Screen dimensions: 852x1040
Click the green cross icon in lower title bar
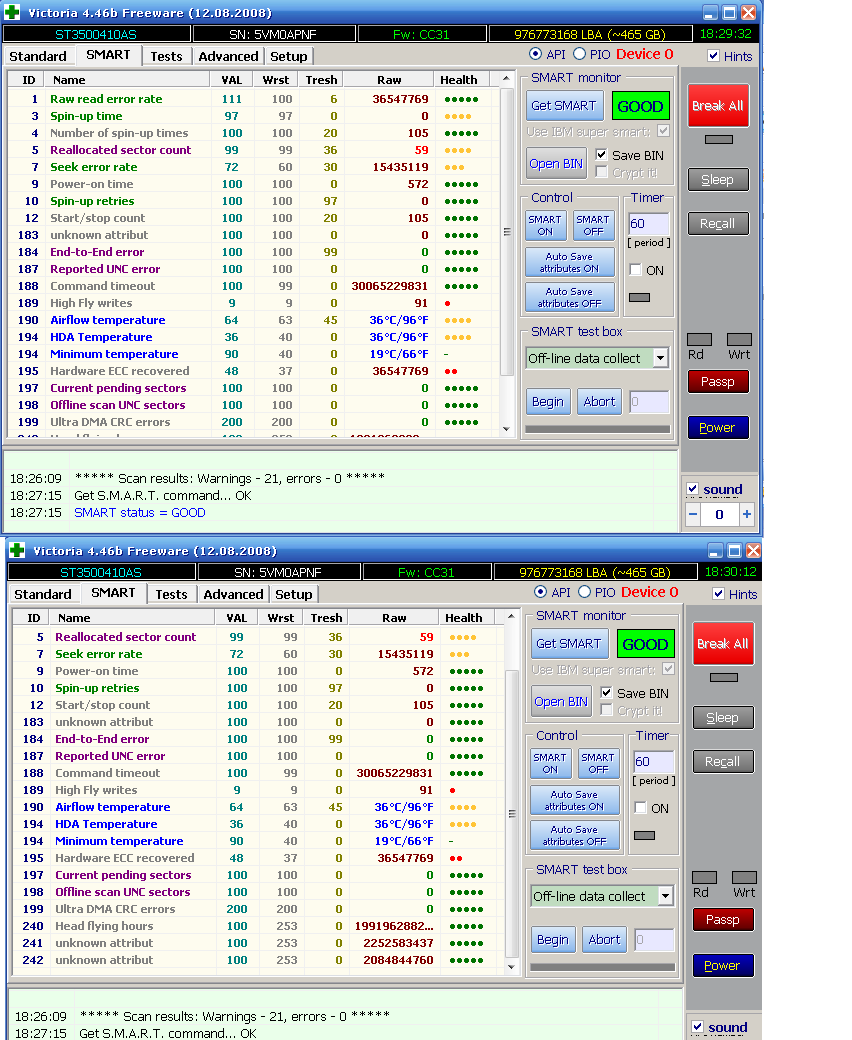coord(17,551)
